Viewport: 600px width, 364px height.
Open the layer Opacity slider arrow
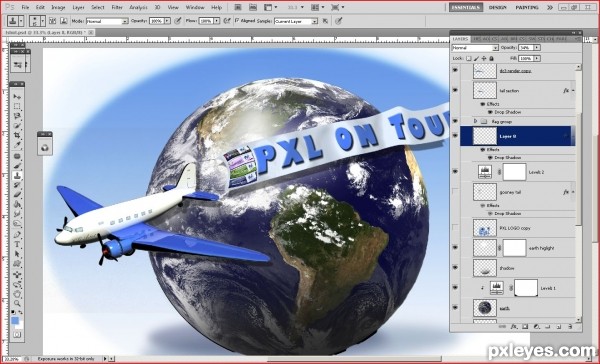537,47
